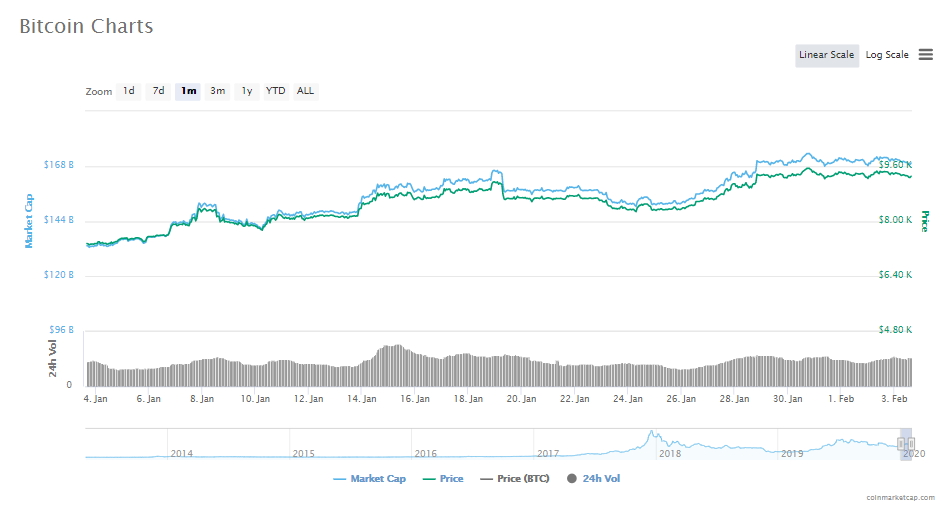Toggle the Market Cap series in legend

(369, 478)
